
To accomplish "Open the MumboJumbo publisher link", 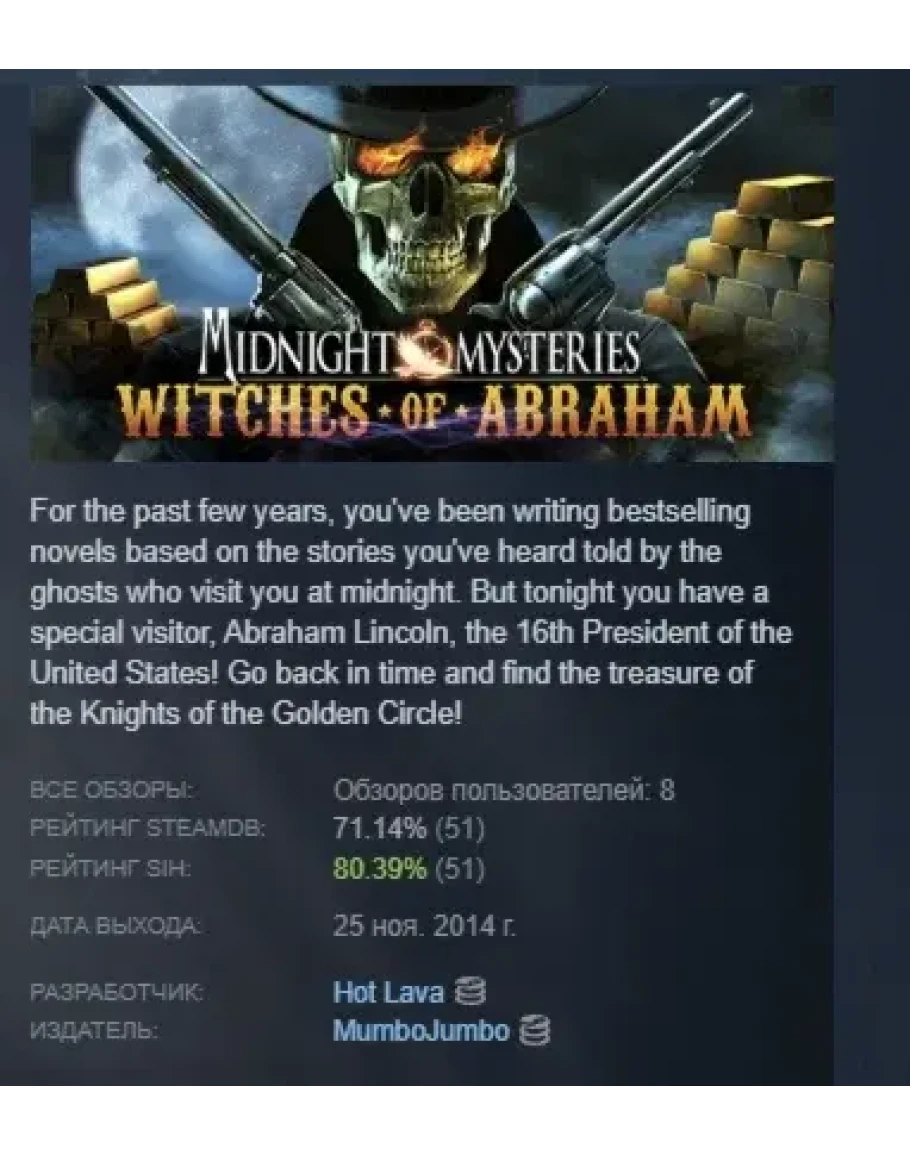I will pyautogui.click(x=421, y=1030).
